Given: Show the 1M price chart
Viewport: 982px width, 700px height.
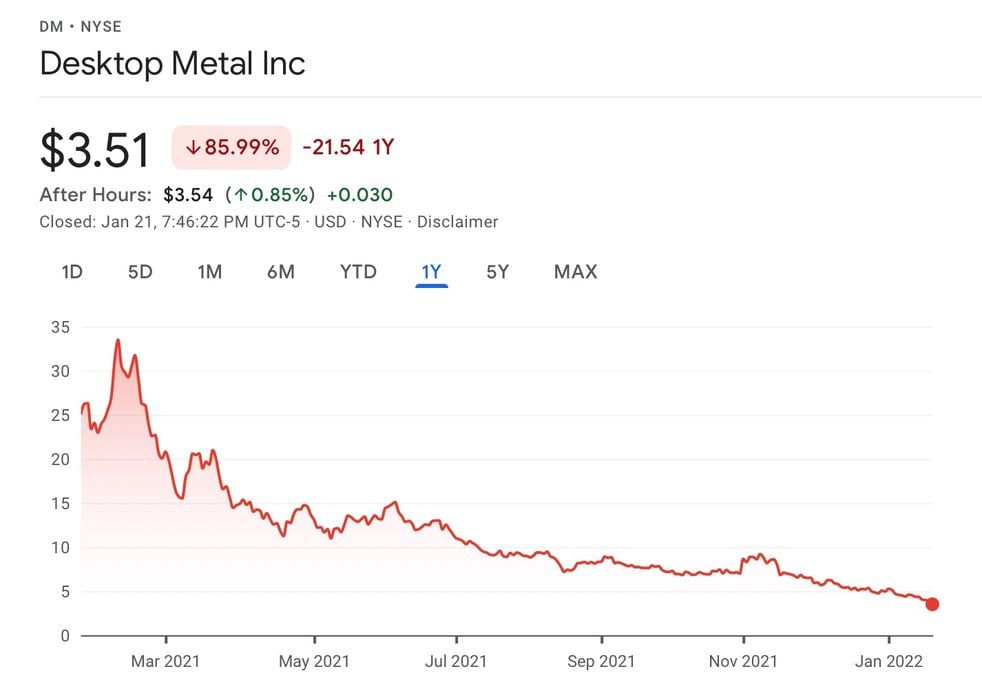Looking at the screenshot, I should click(209, 271).
